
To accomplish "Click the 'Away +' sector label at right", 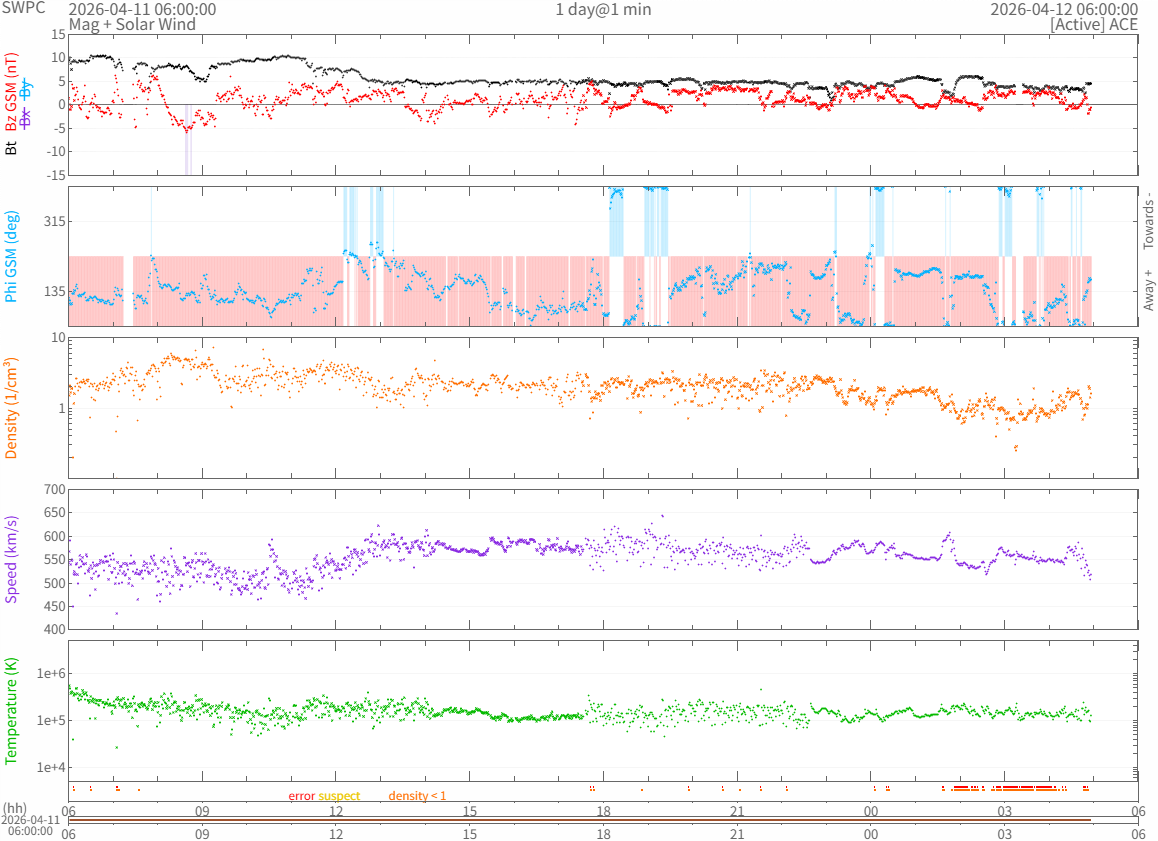I will (x=1148, y=289).
